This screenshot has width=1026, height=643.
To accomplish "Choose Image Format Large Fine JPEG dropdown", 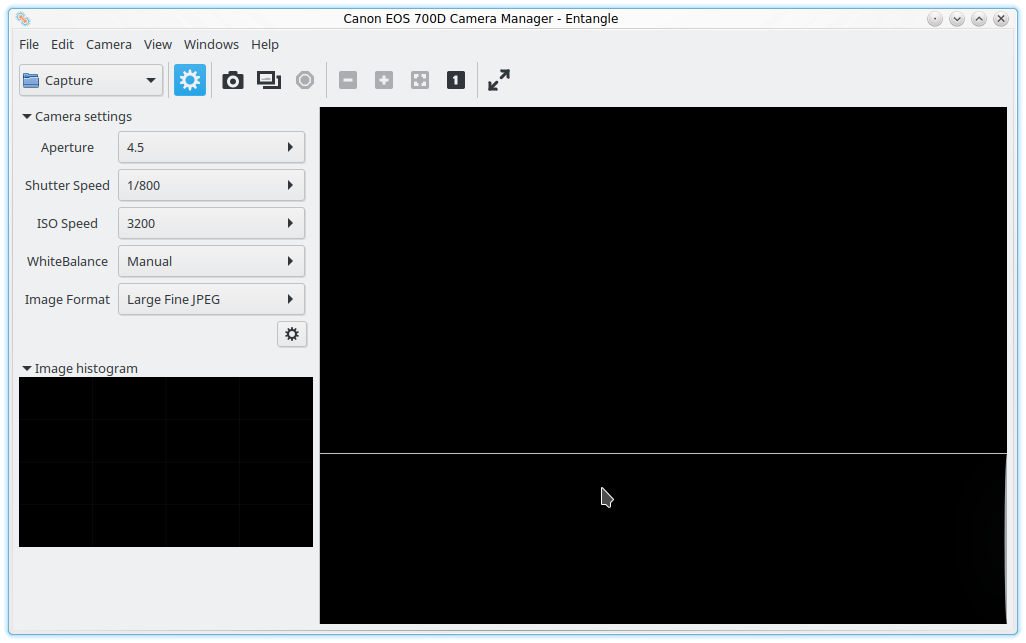I will click(x=211, y=299).
